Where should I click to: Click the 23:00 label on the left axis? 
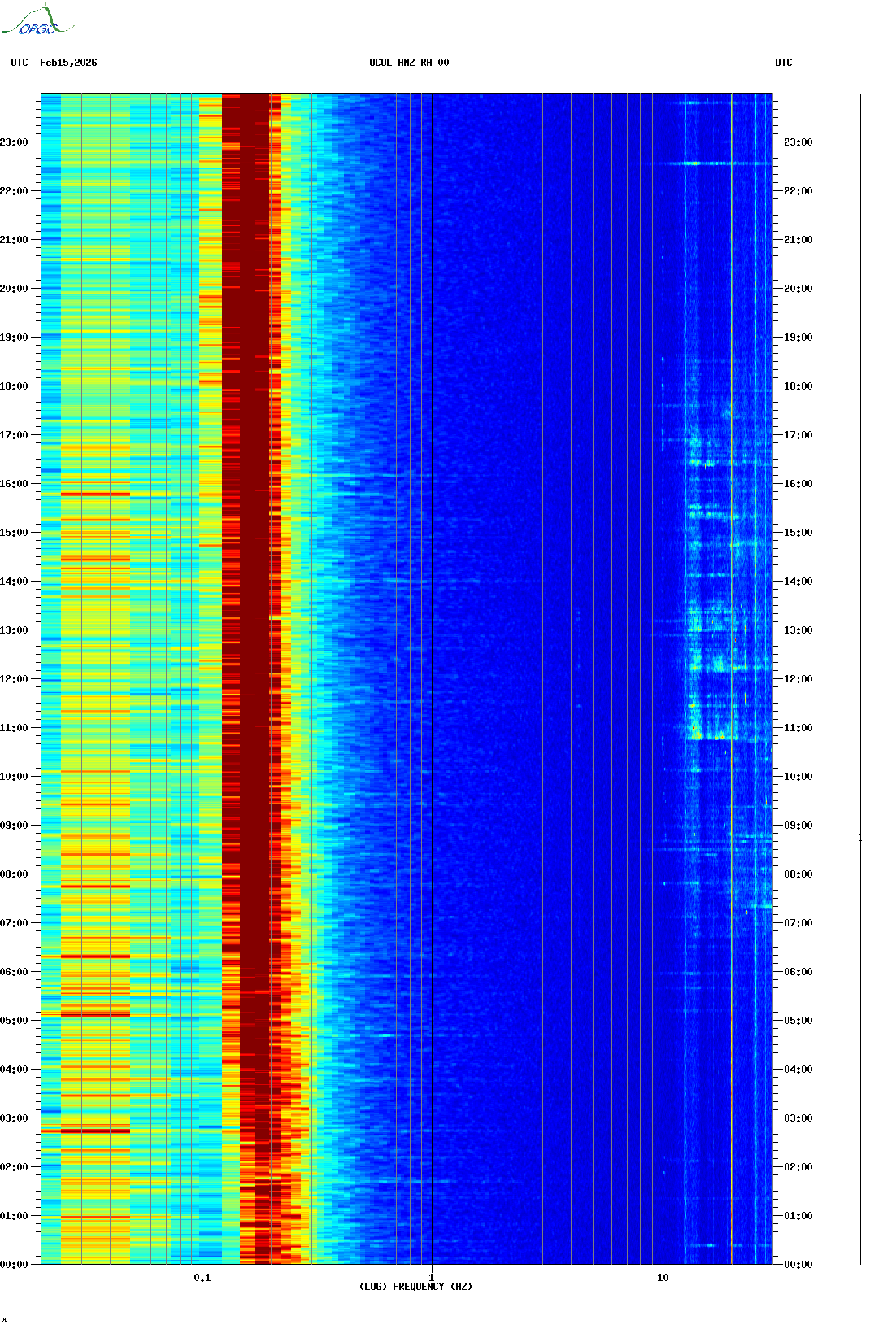point(14,142)
